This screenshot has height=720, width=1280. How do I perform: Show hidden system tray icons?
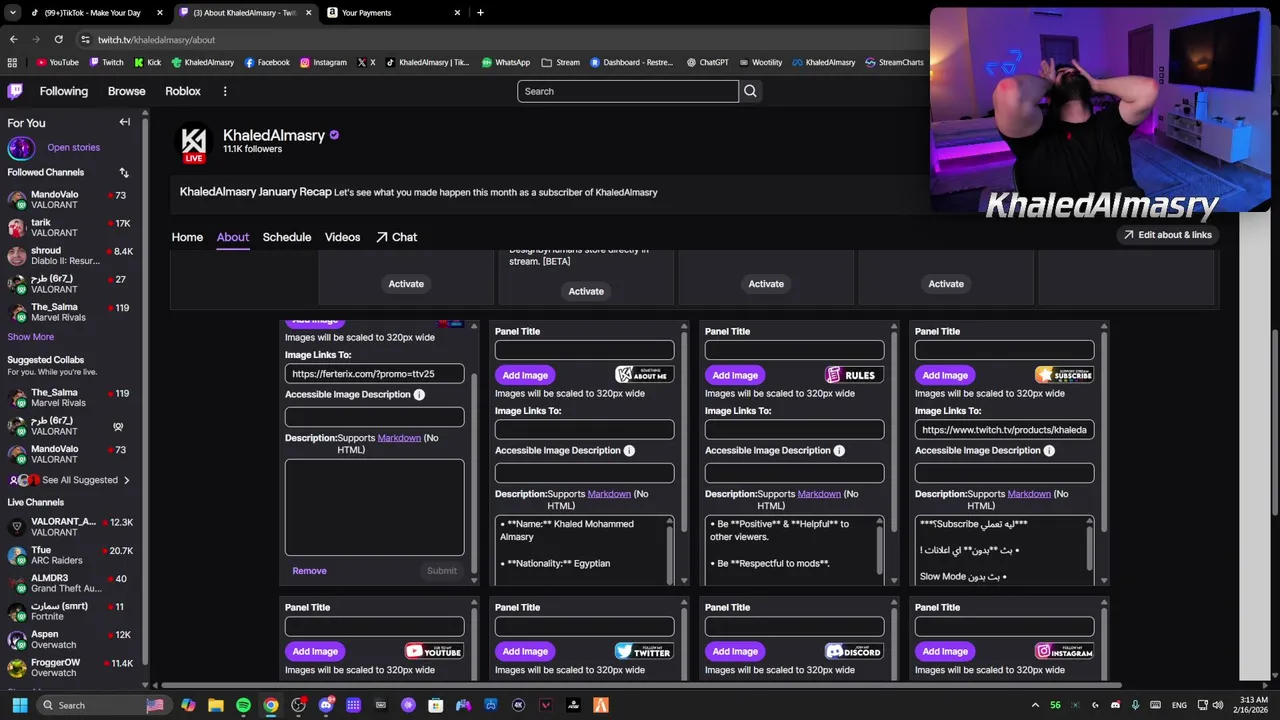tap(1035, 705)
